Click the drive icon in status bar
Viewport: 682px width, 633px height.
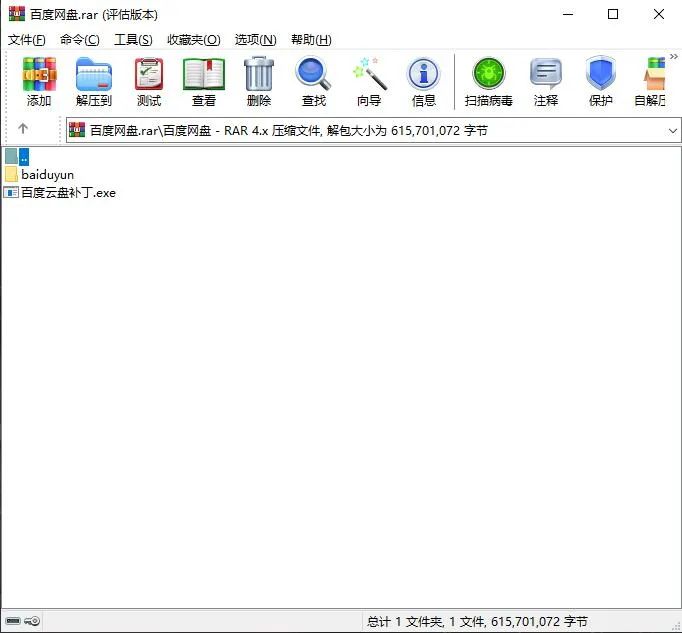pyautogui.click(x=13, y=621)
